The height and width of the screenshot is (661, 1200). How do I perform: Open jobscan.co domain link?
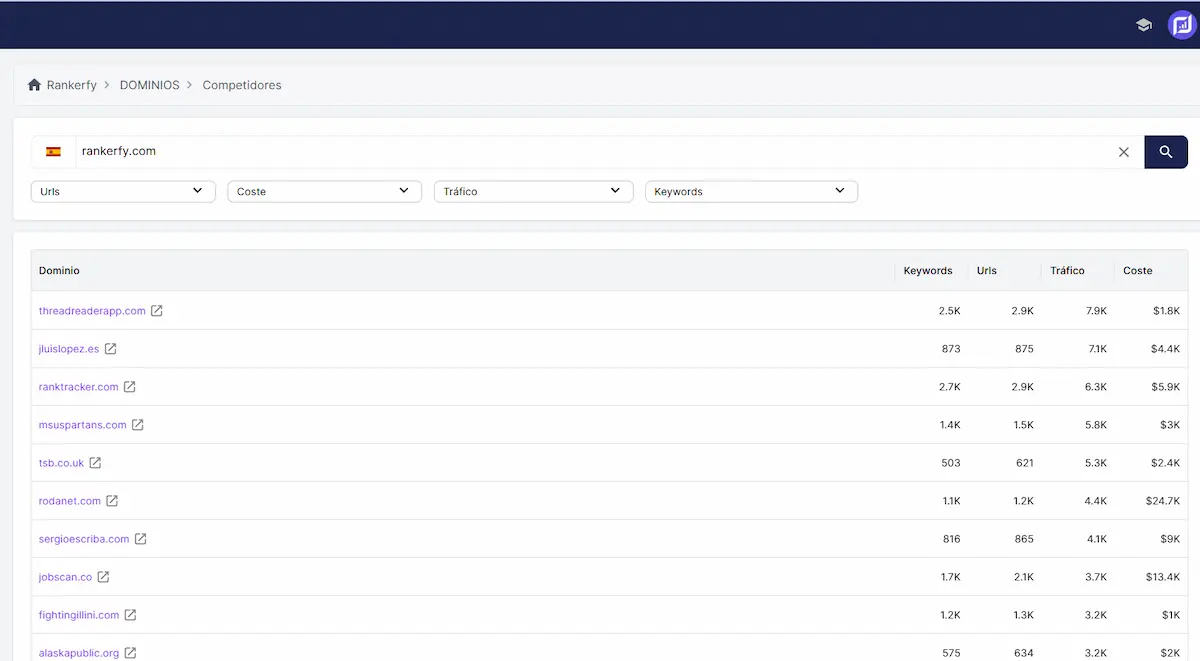[65, 577]
